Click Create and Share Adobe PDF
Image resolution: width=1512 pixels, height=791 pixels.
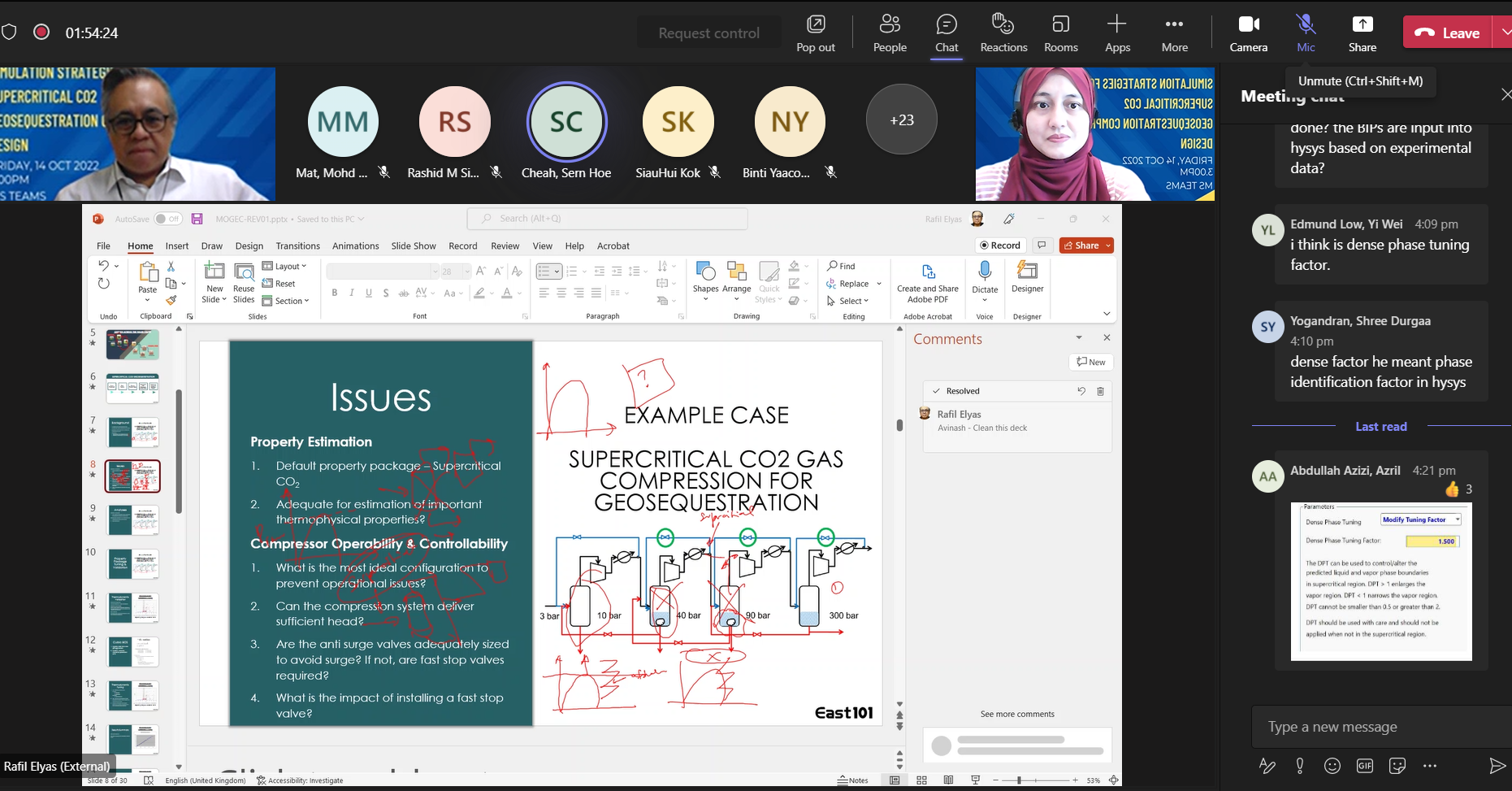928,282
